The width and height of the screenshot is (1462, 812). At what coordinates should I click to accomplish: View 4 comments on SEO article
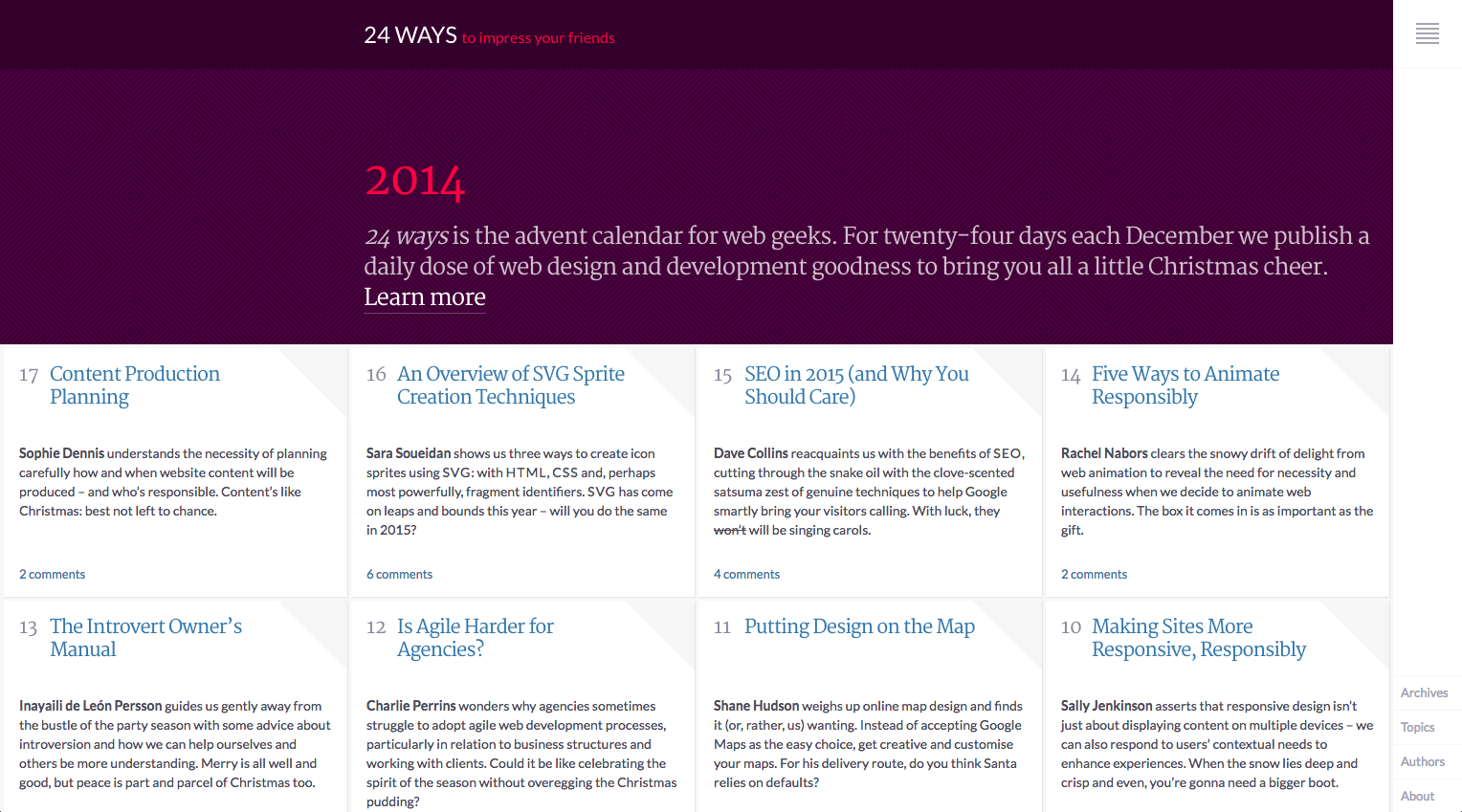(x=746, y=575)
